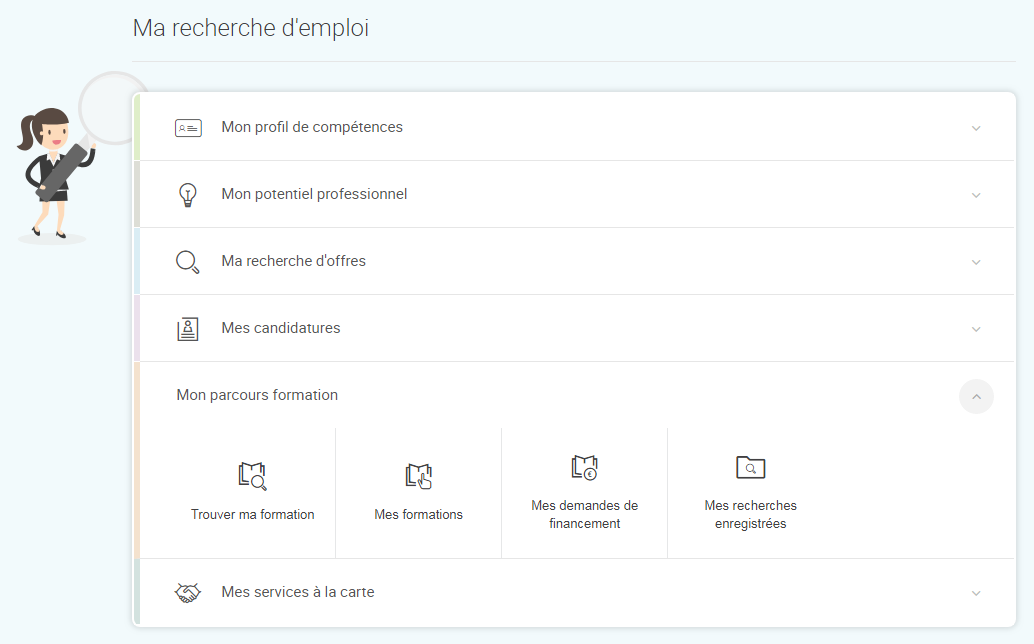Open the Ma recherche d'offres section title
Image resolution: width=1034 pixels, height=644 pixels.
click(x=293, y=261)
